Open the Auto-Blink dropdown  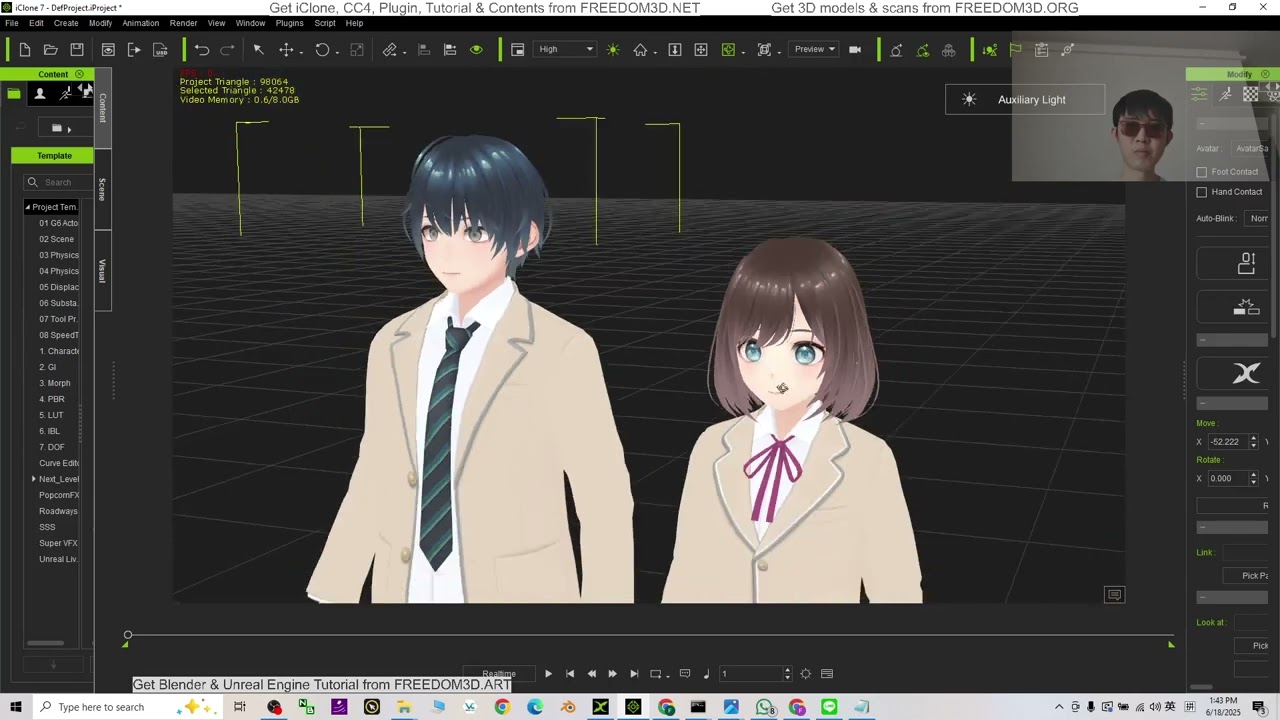click(1258, 218)
